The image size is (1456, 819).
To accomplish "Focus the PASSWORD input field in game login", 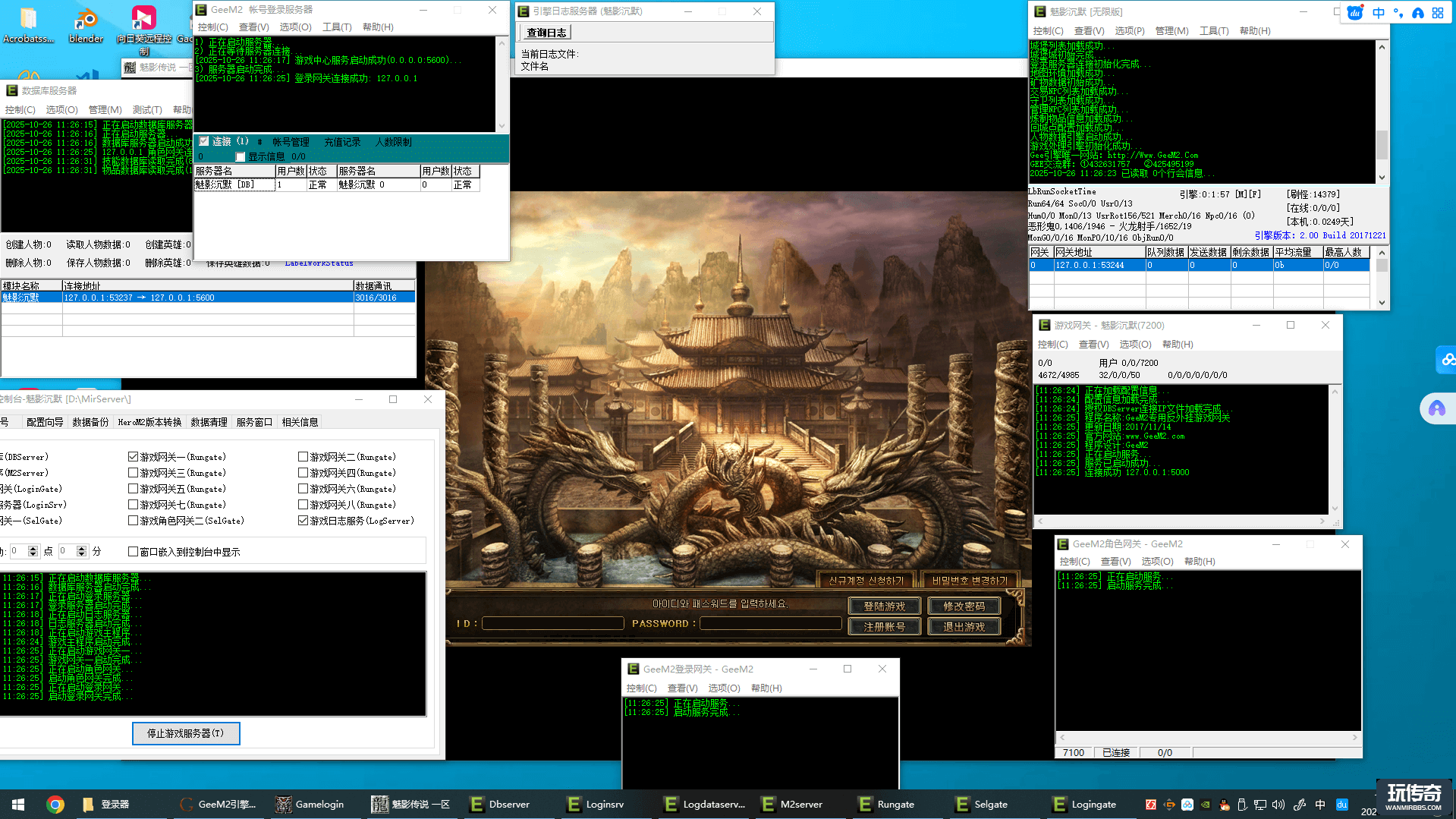I will [770, 623].
